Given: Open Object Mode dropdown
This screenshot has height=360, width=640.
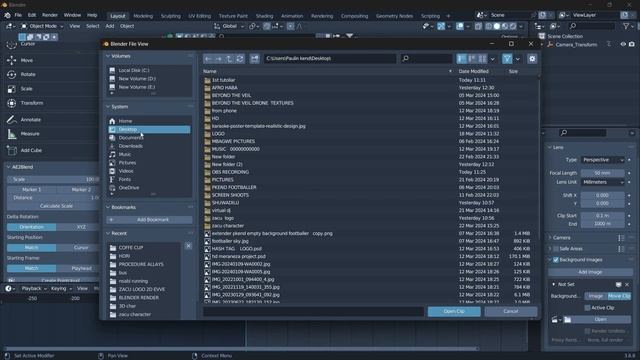Looking at the screenshot, I should pyautogui.click(x=42, y=26).
